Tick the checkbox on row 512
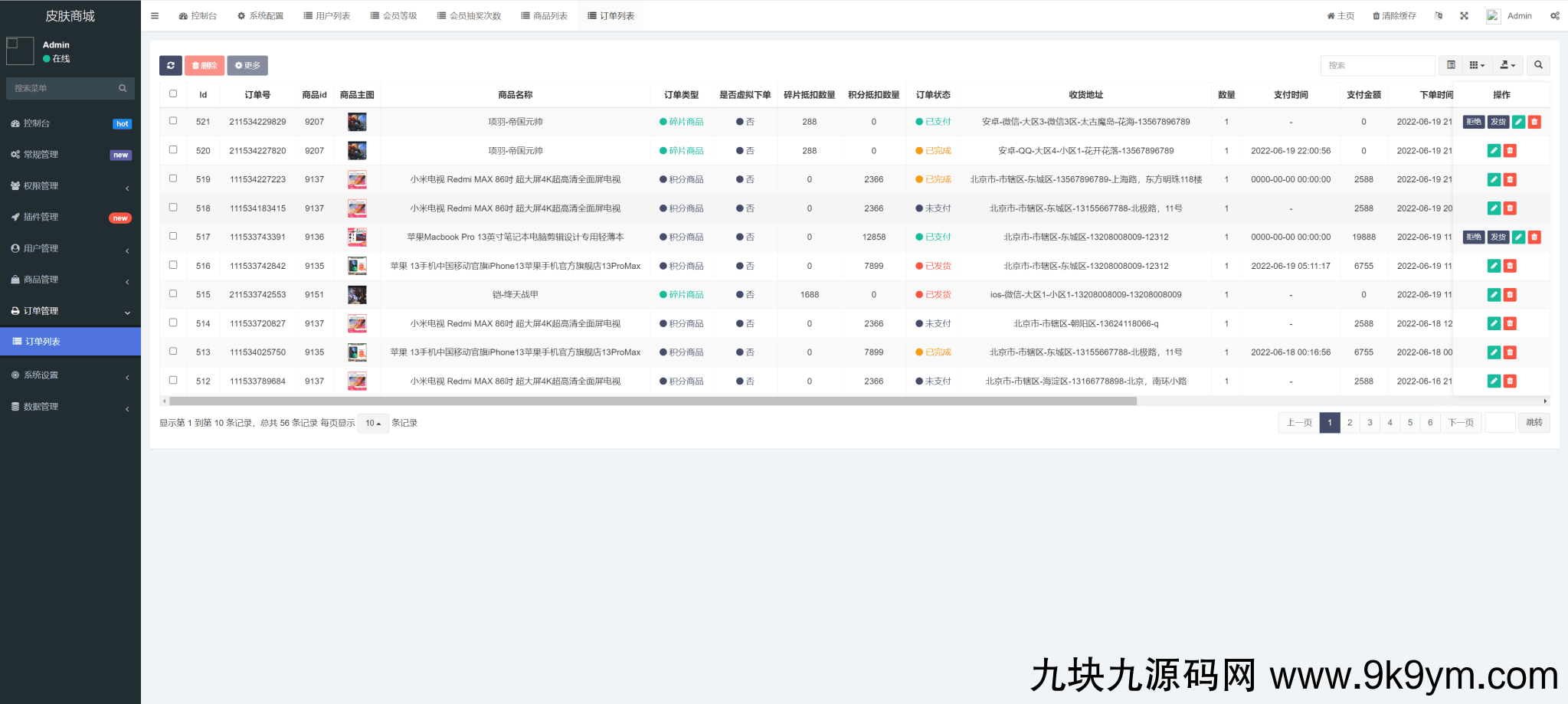 pos(173,381)
